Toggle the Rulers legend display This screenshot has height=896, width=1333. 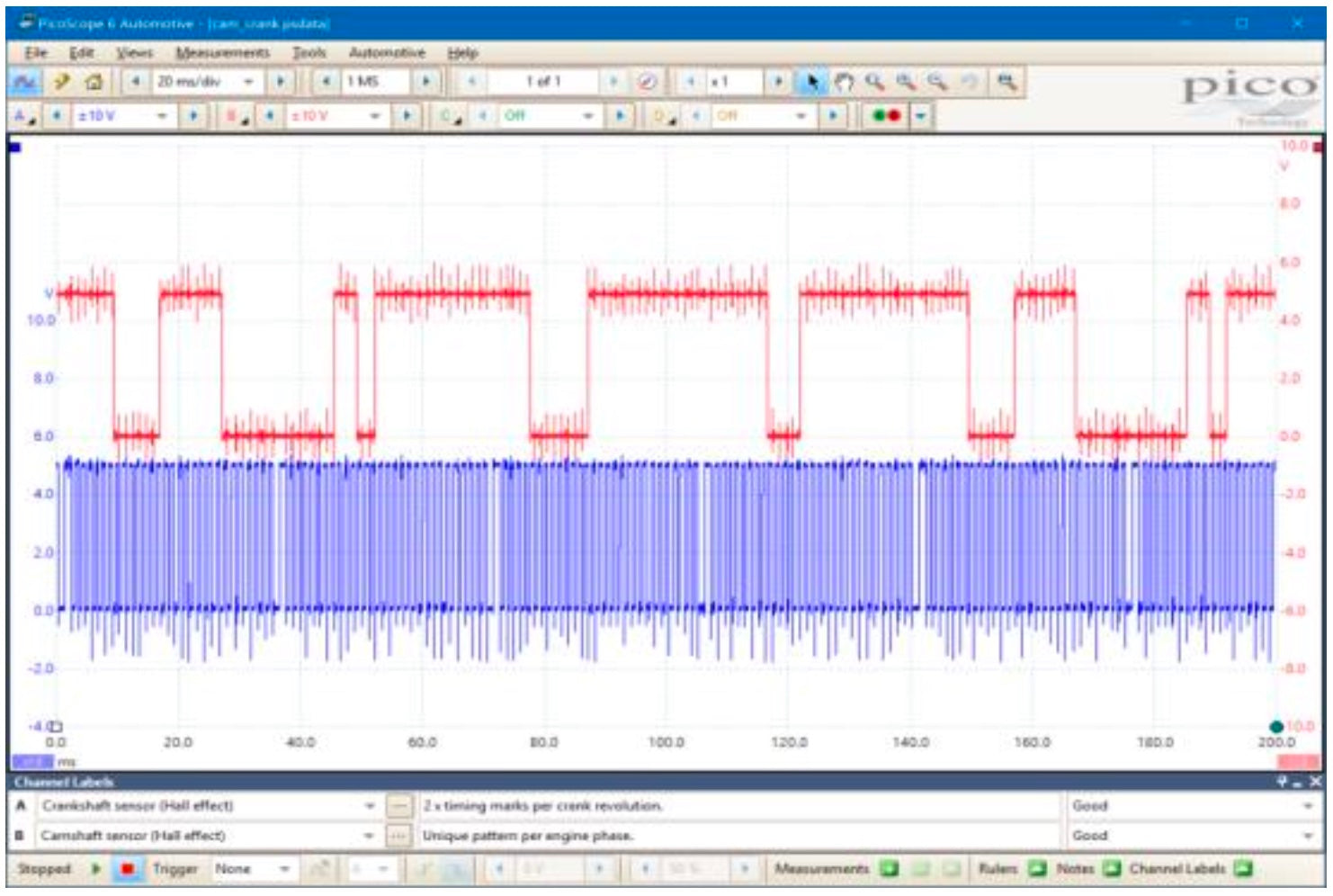(1037, 868)
